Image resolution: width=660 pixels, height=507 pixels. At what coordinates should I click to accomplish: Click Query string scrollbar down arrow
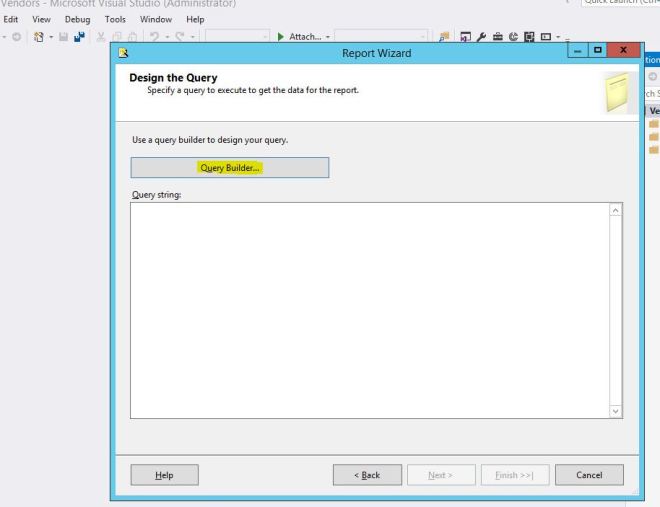click(615, 412)
